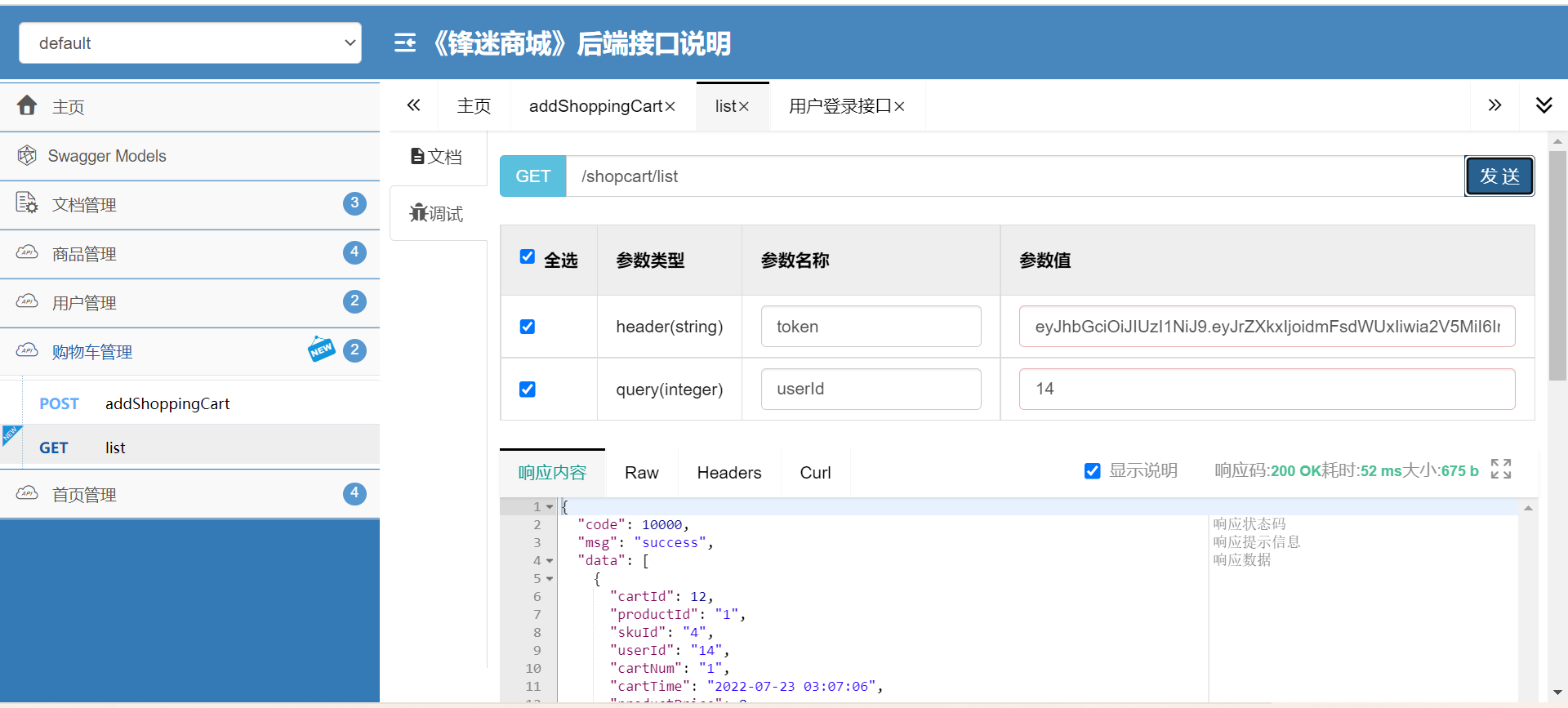Viewport: 1568px width, 708px height.
Task: Click the response editor scroll-up arrow
Action: [1528, 508]
